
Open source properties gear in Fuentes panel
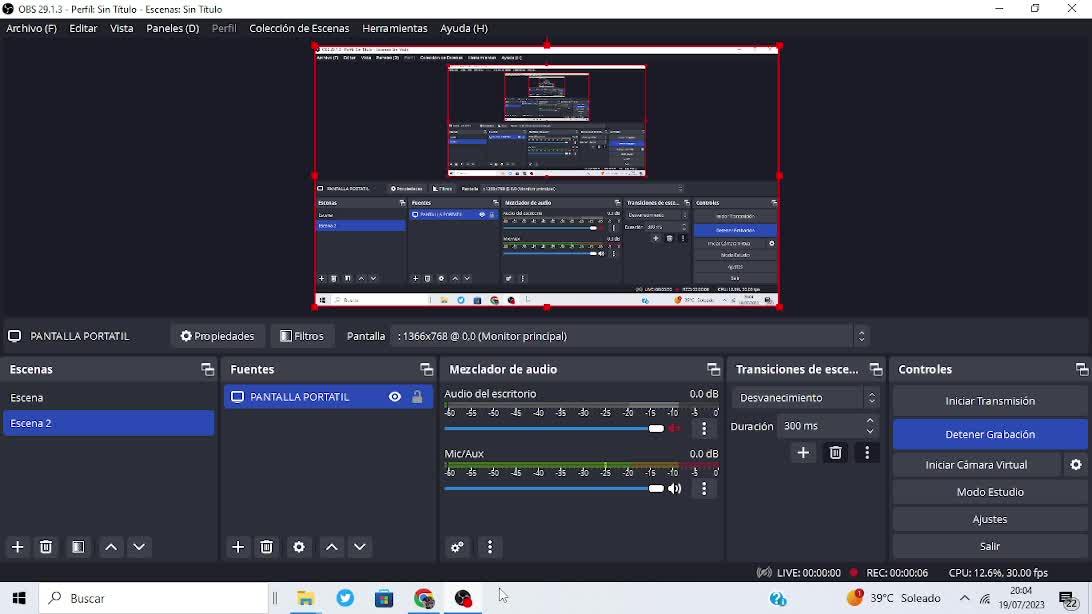point(299,547)
